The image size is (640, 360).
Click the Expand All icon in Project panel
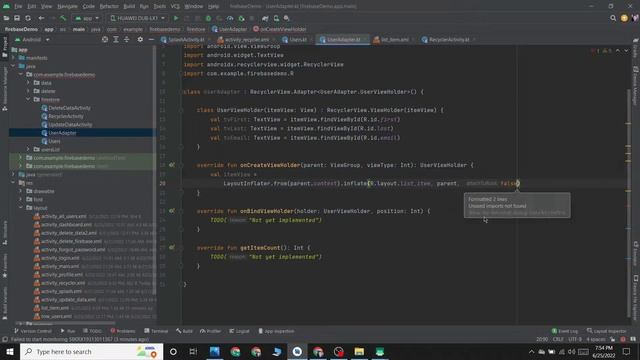point(116,40)
